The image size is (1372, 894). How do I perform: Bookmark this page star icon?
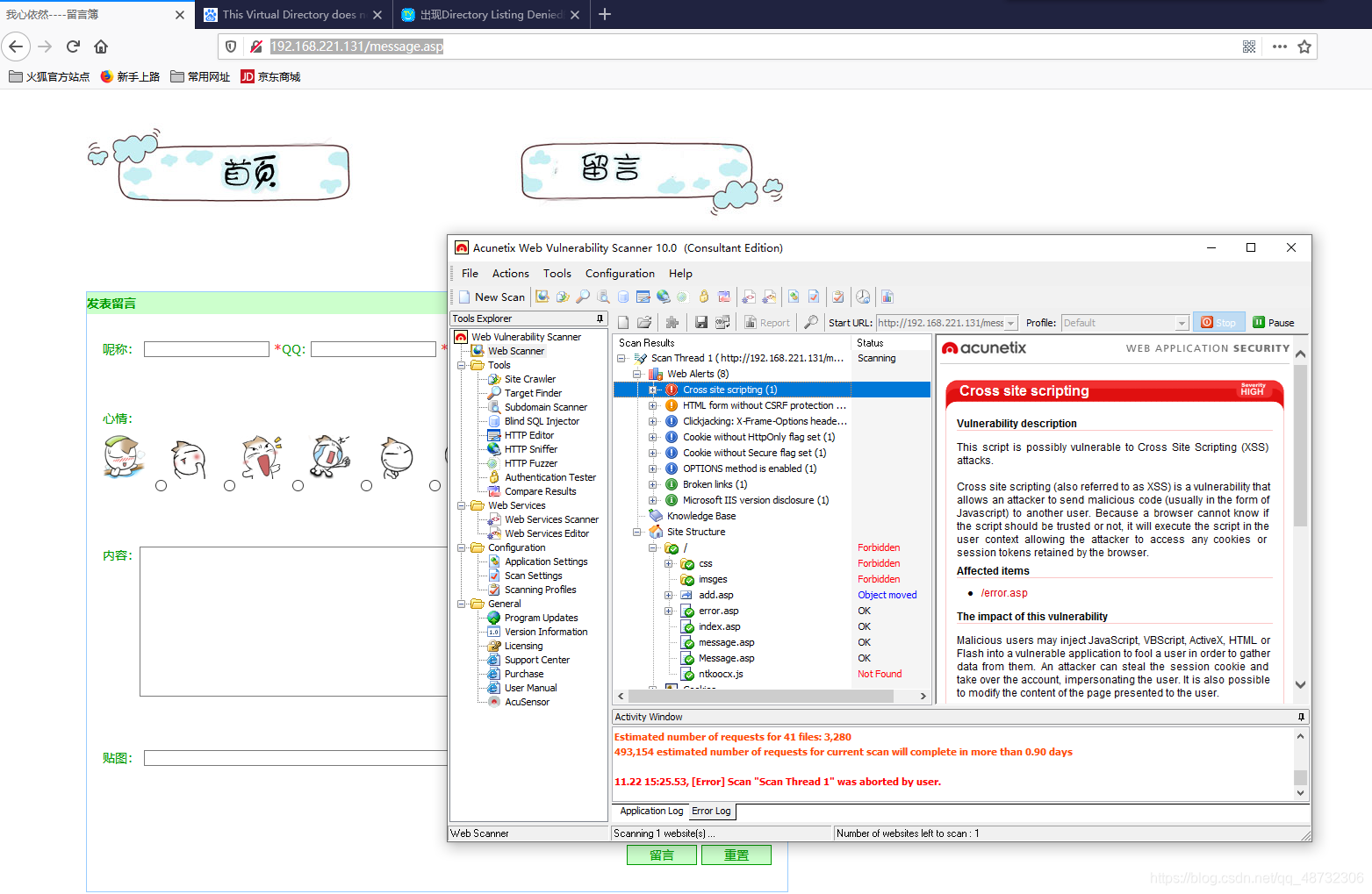click(1304, 46)
